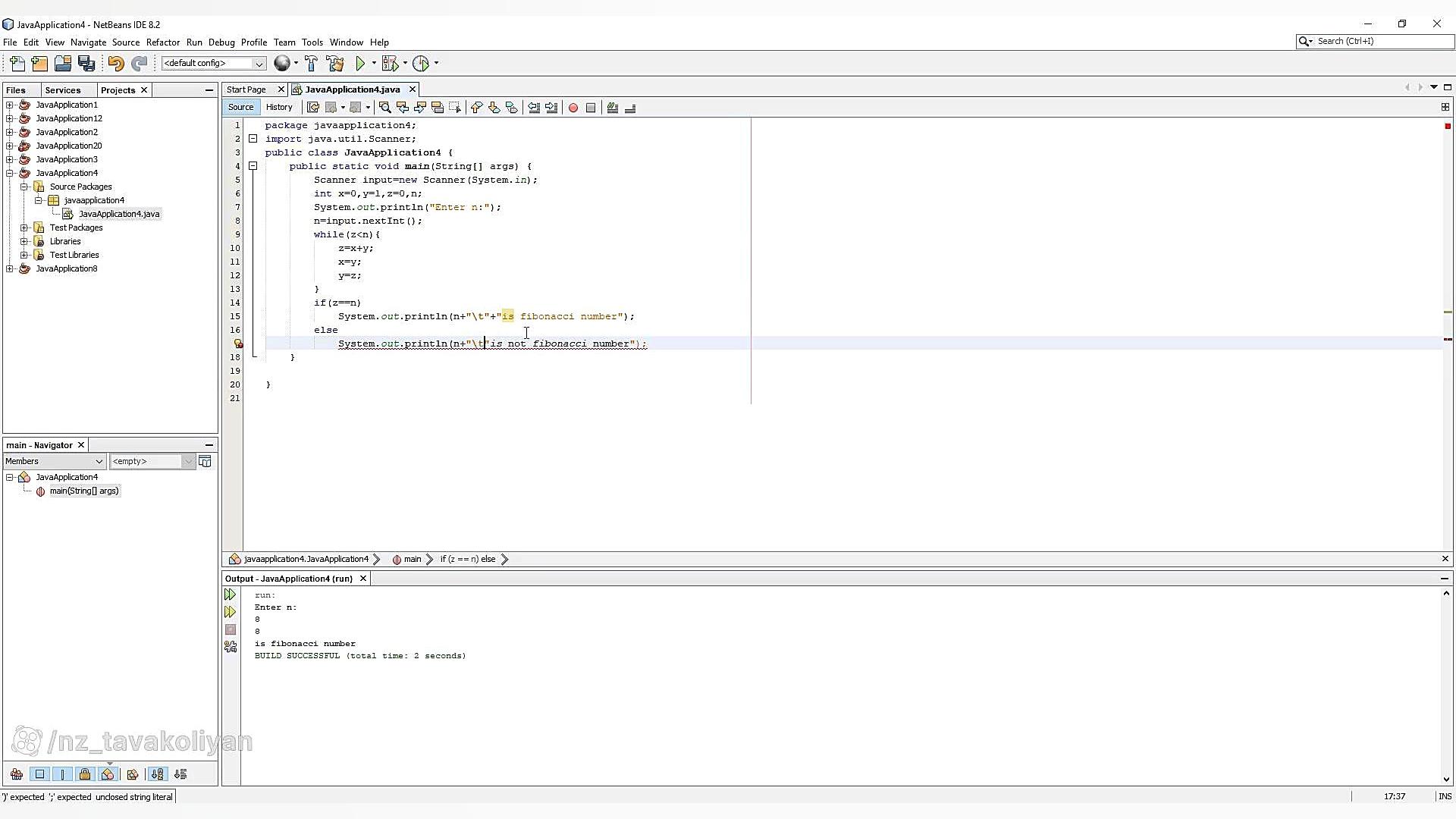This screenshot has height=819, width=1456.
Task: Open the File menu
Action: [10, 42]
